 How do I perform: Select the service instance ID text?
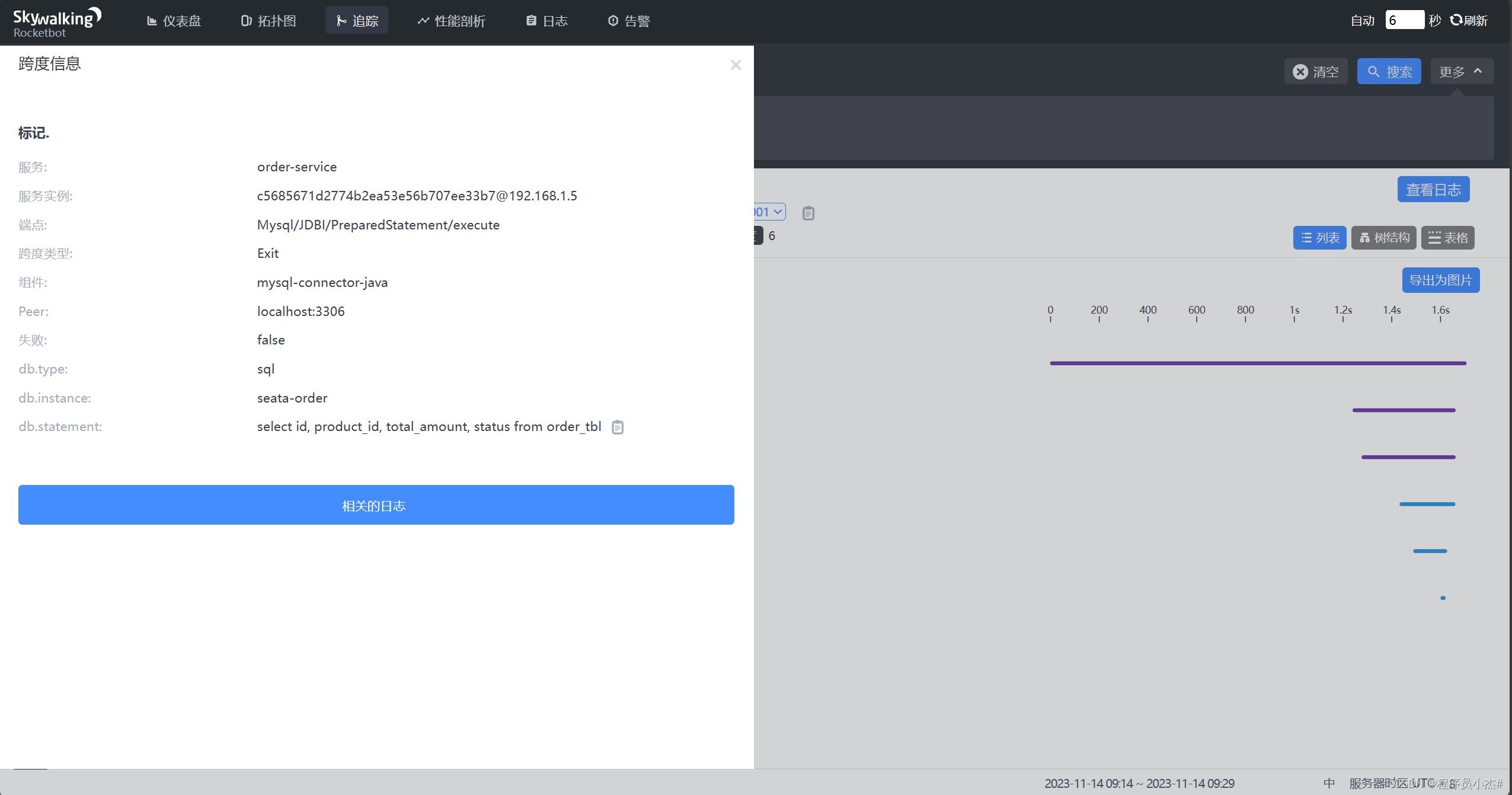pyautogui.click(x=417, y=196)
